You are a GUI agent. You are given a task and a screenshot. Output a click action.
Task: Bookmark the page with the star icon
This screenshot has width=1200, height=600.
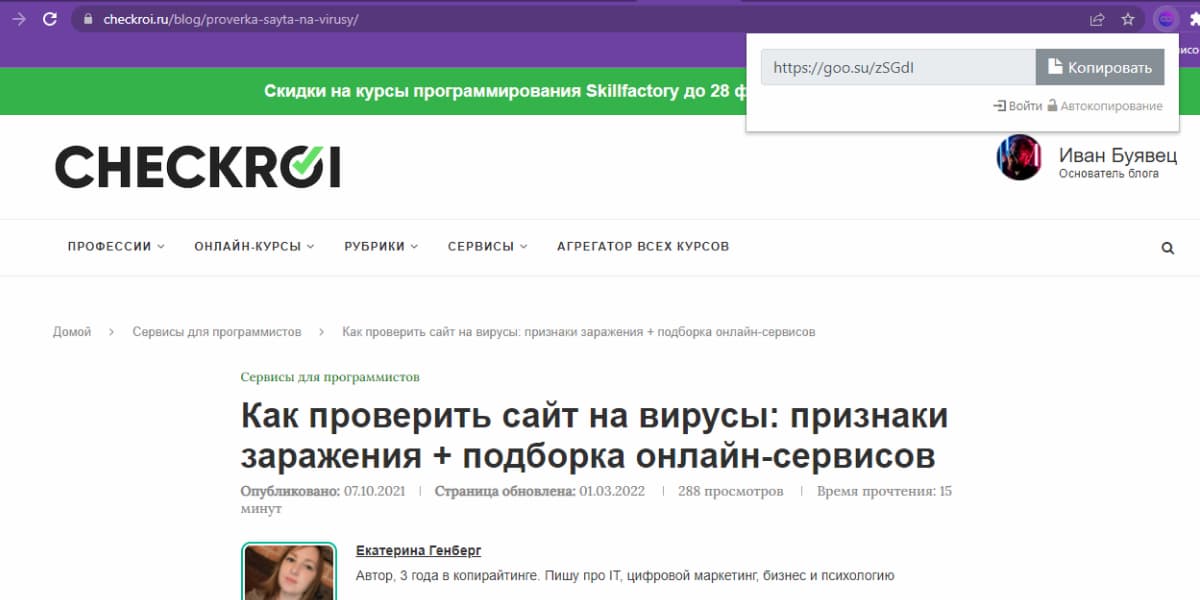point(1127,18)
